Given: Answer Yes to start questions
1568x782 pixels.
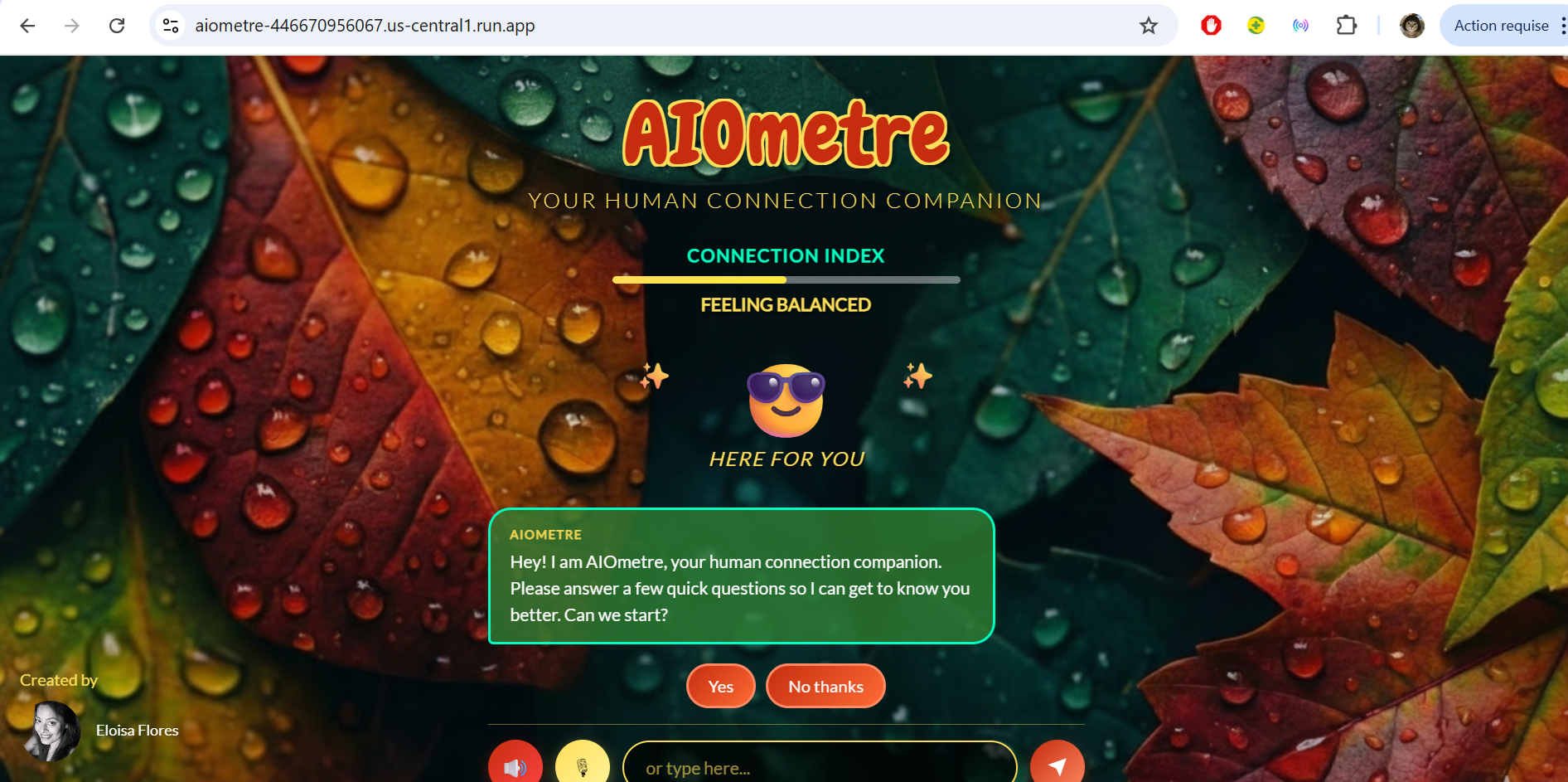Looking at the screenshot, I should pos(721,687).
